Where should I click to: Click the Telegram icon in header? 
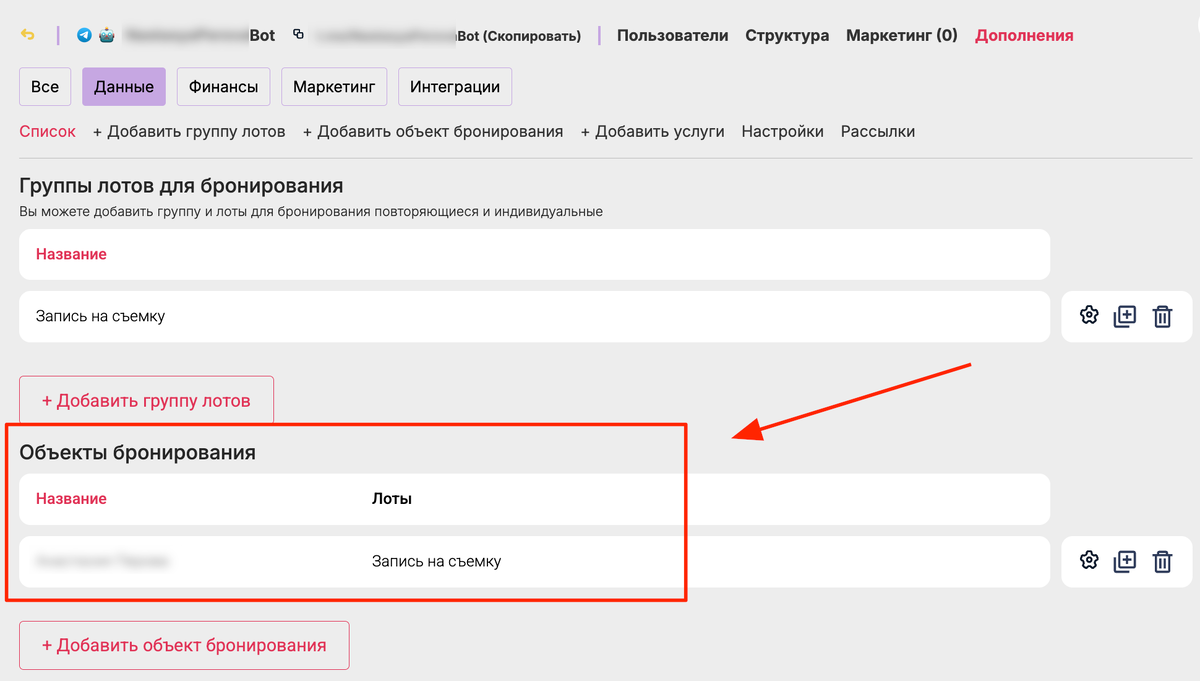pos(84,35)
